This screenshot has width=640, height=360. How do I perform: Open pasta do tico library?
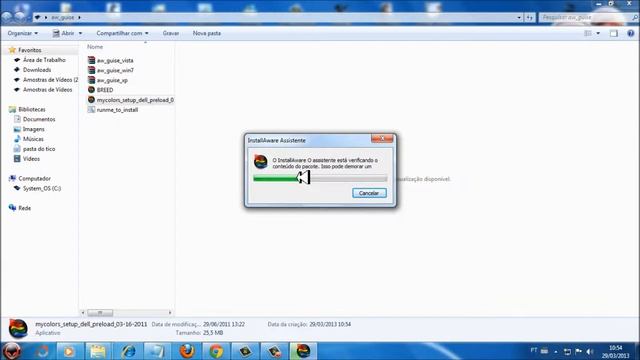(39, 149)
